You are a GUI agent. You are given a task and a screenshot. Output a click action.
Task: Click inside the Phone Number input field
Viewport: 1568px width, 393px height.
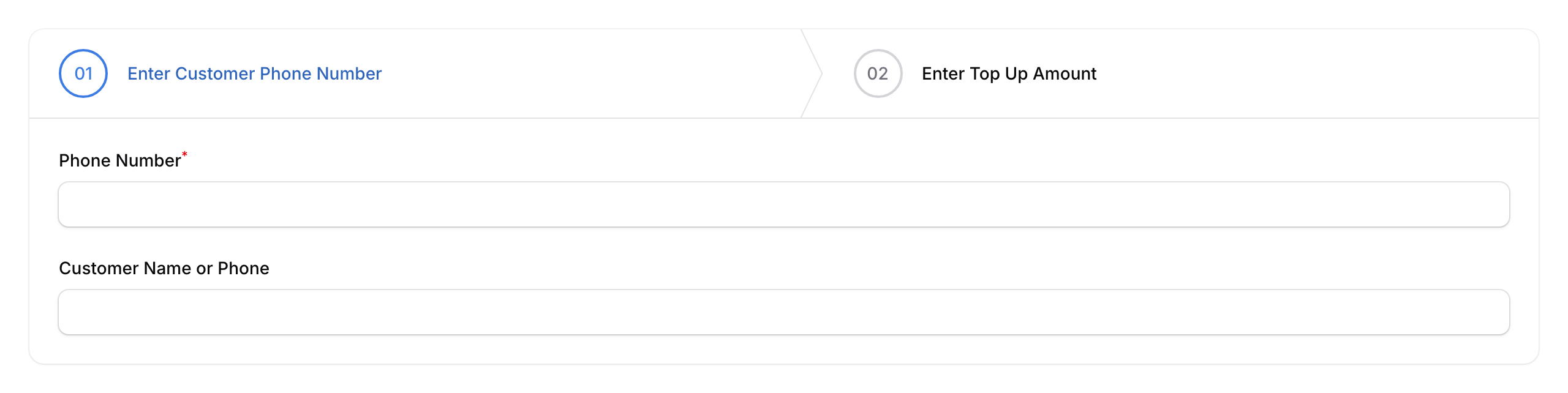point(784,204)
